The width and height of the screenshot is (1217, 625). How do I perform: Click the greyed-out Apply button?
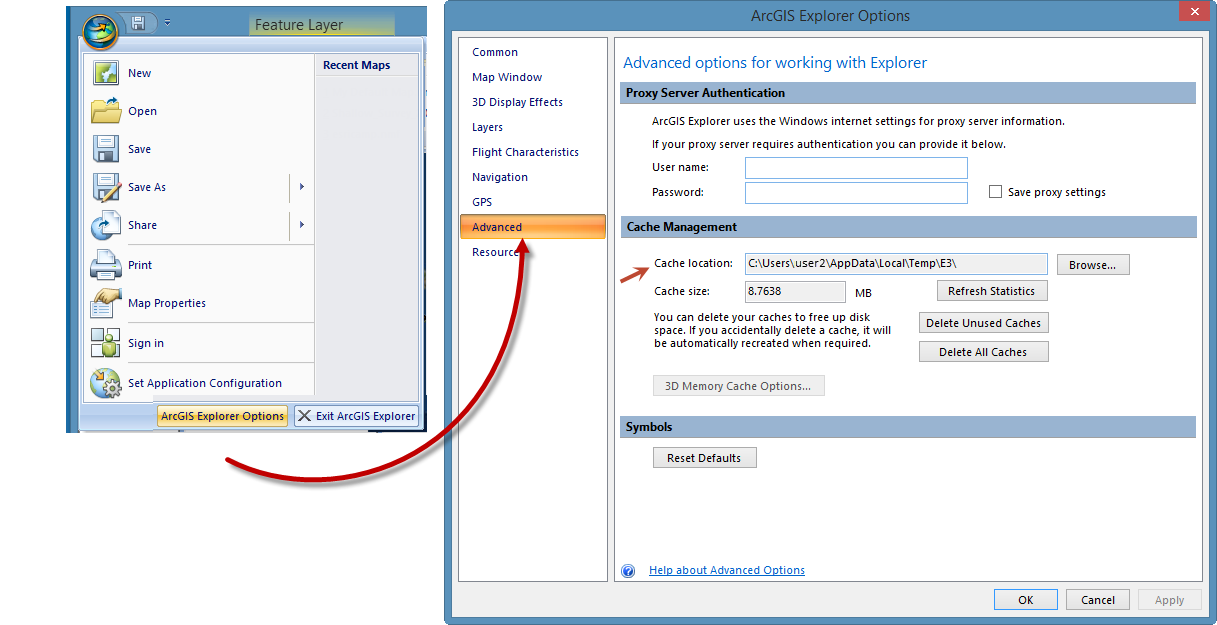1170,600
